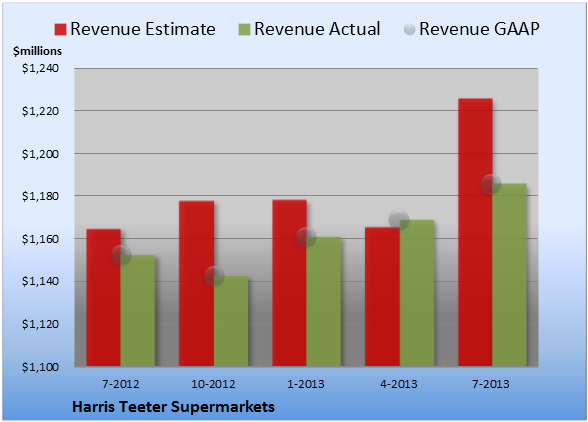Select the green actual bar for 7-2013
Image resolution: width=588 pixels, height=422 pixels.
pyautogui.click(x=509, y=275)
